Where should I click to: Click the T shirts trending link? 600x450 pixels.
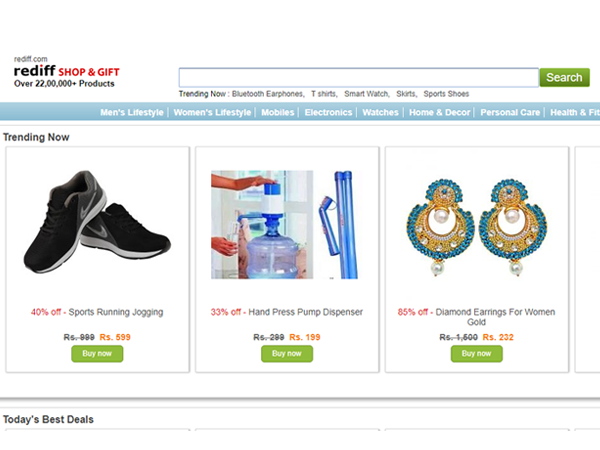tap(324, 94)
